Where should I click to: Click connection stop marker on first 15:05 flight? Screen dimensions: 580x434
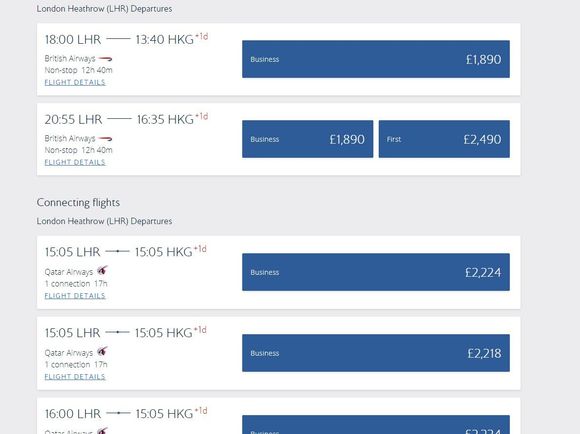[x=118, y=251]
